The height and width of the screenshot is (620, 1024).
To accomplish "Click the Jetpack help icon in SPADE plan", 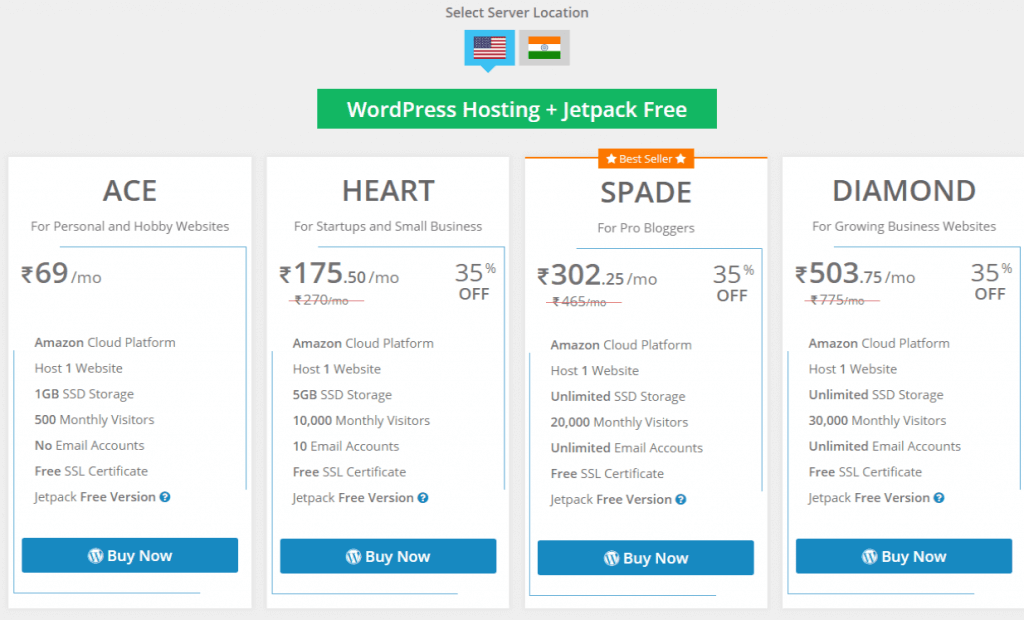I will pyautogui.click(x=681, y=500).
